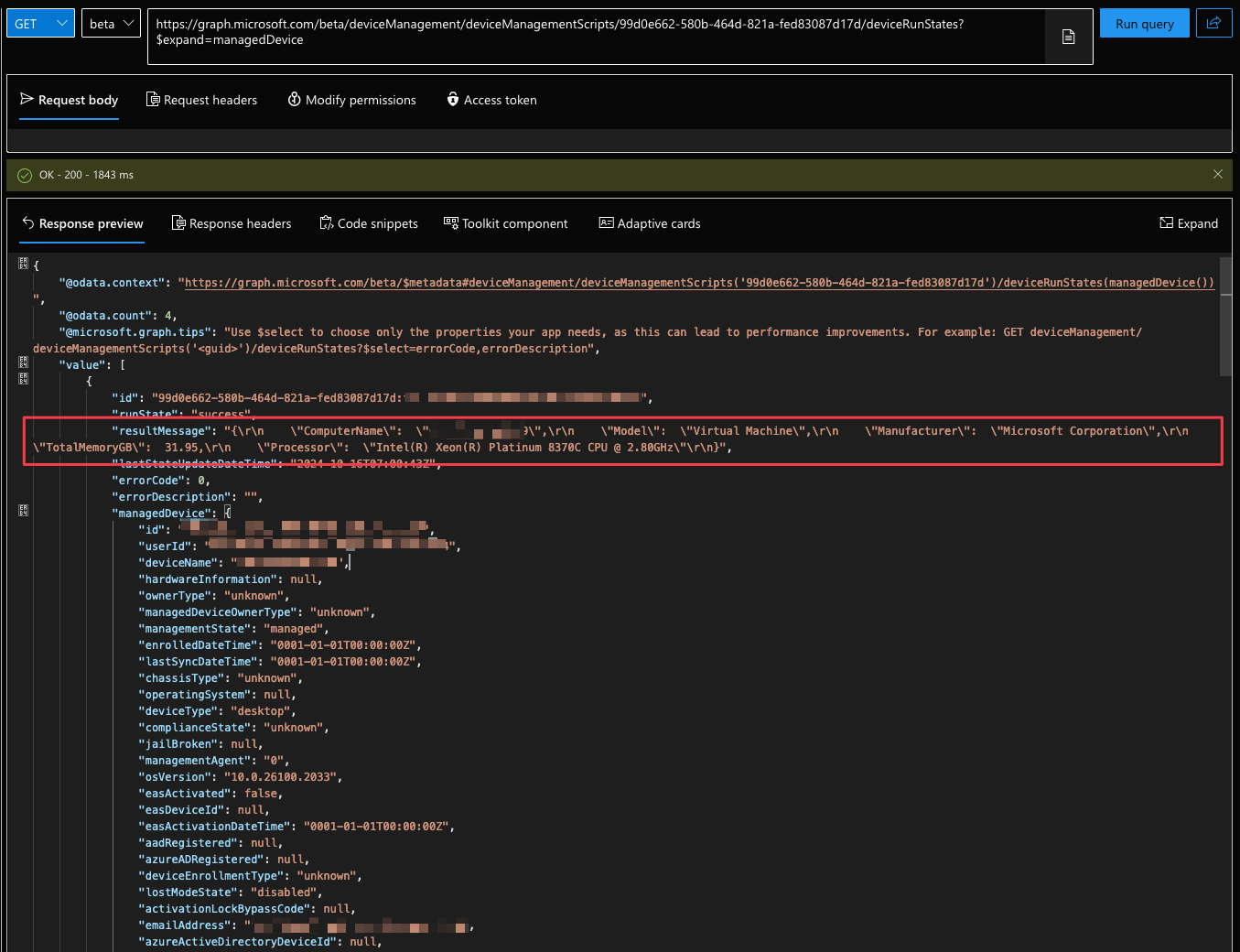The height and width of the screenshot is (952, 1240).
Task: Click "azureActiveDirectoryDeviceId" line
Action: point(260,942)
